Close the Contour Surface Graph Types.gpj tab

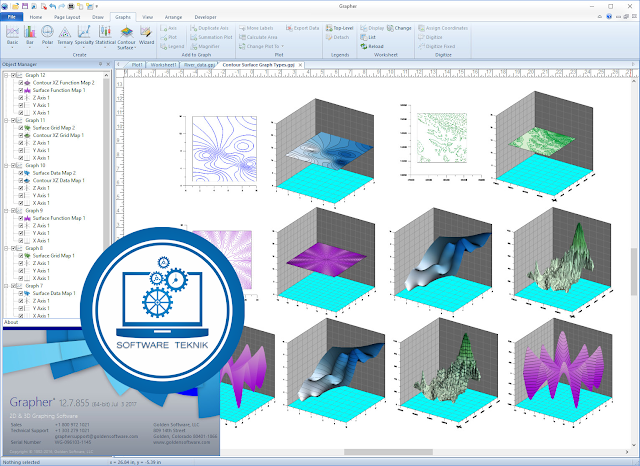300,65
